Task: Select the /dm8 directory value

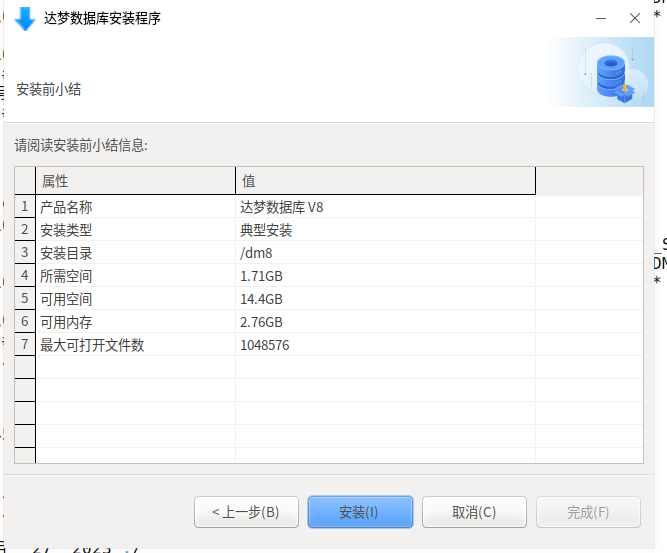Action: pos(385,253)
